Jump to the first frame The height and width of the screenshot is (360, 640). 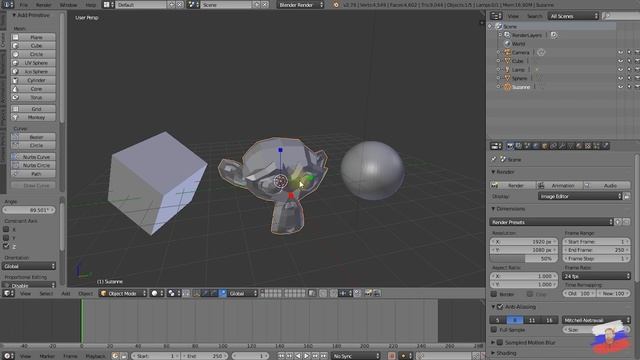pos(281,356)
